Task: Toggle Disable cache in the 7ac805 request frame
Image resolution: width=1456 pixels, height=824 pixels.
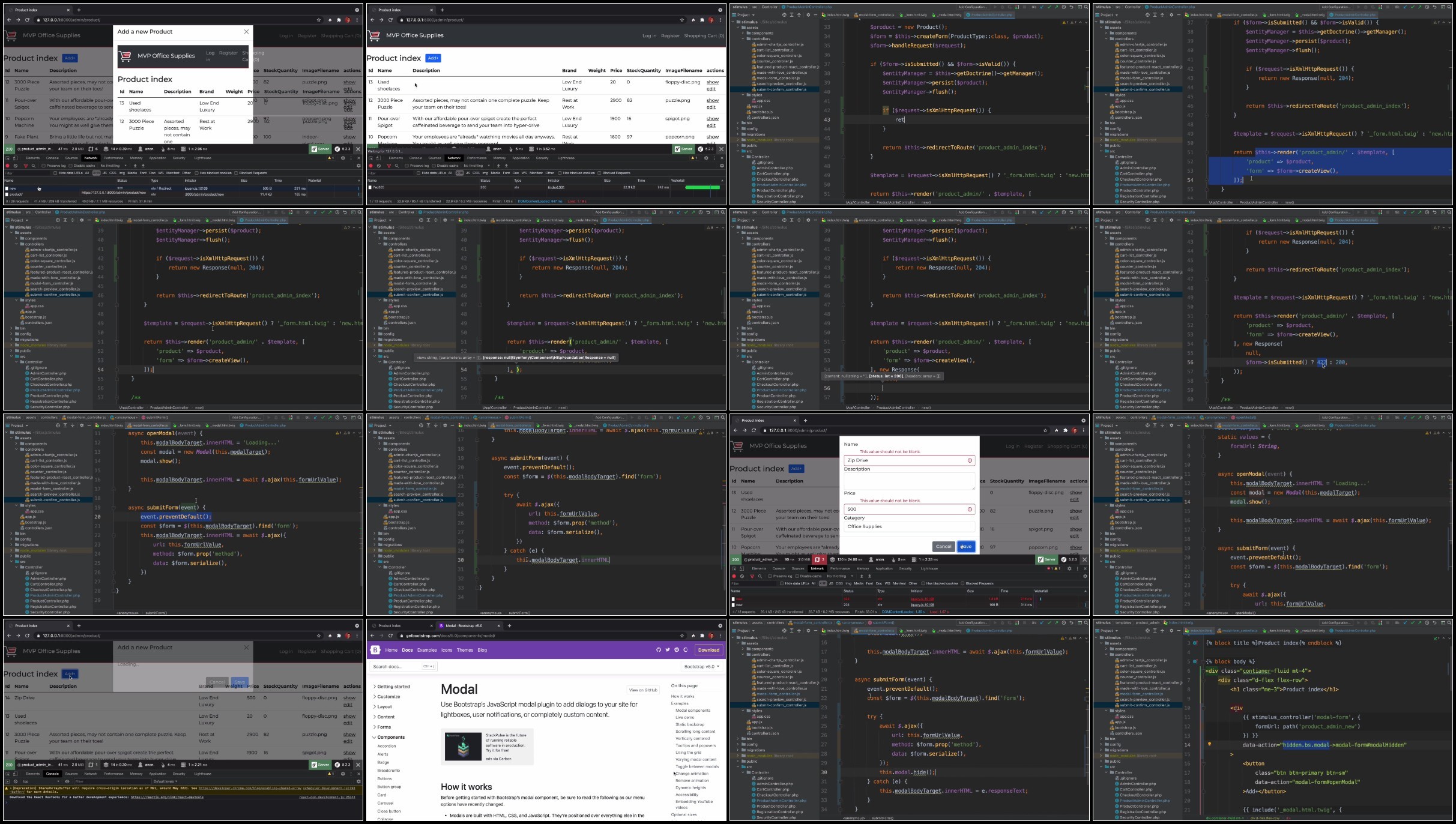Action: (433, 166)
